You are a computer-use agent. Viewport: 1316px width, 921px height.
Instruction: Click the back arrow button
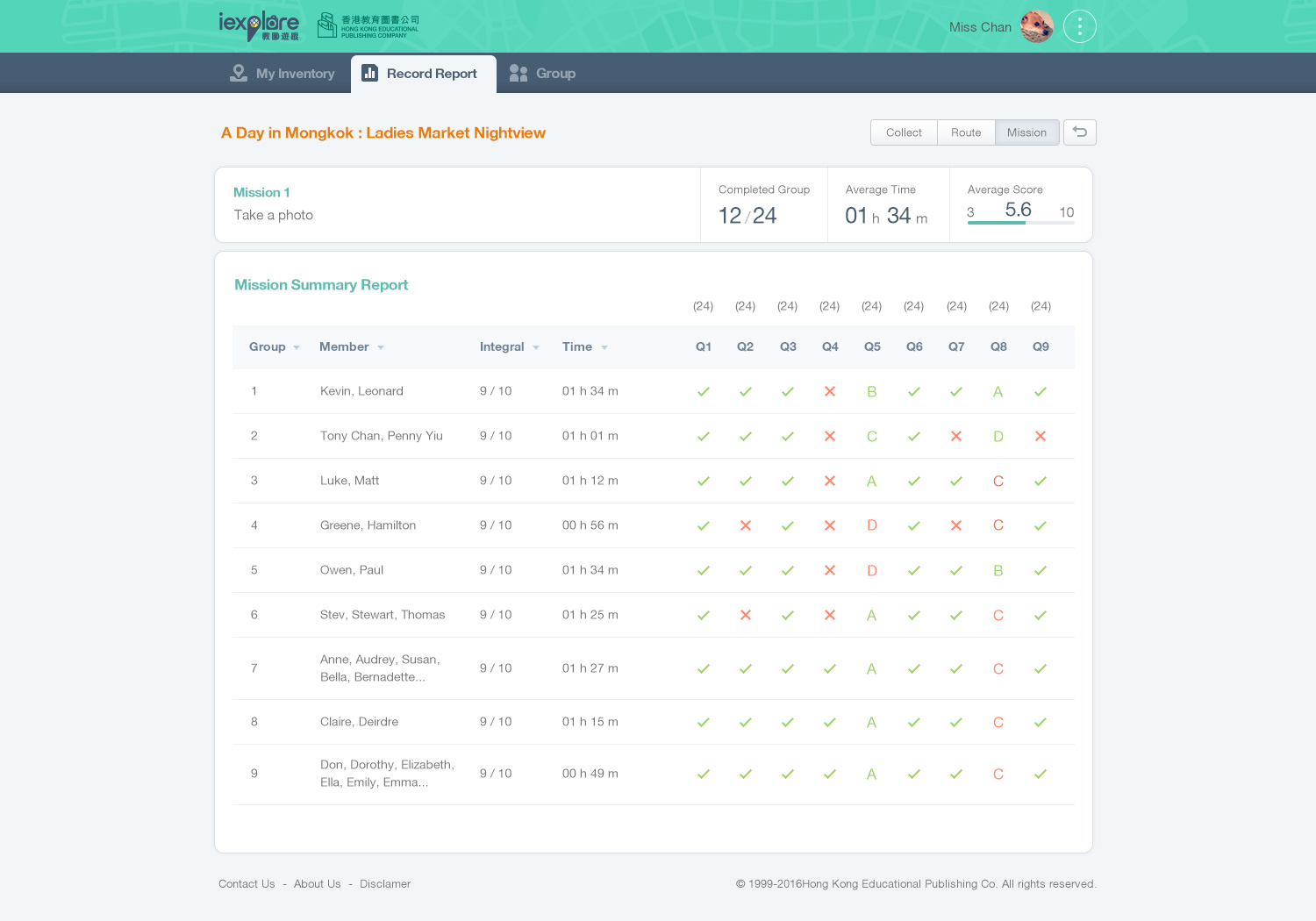1079,132
